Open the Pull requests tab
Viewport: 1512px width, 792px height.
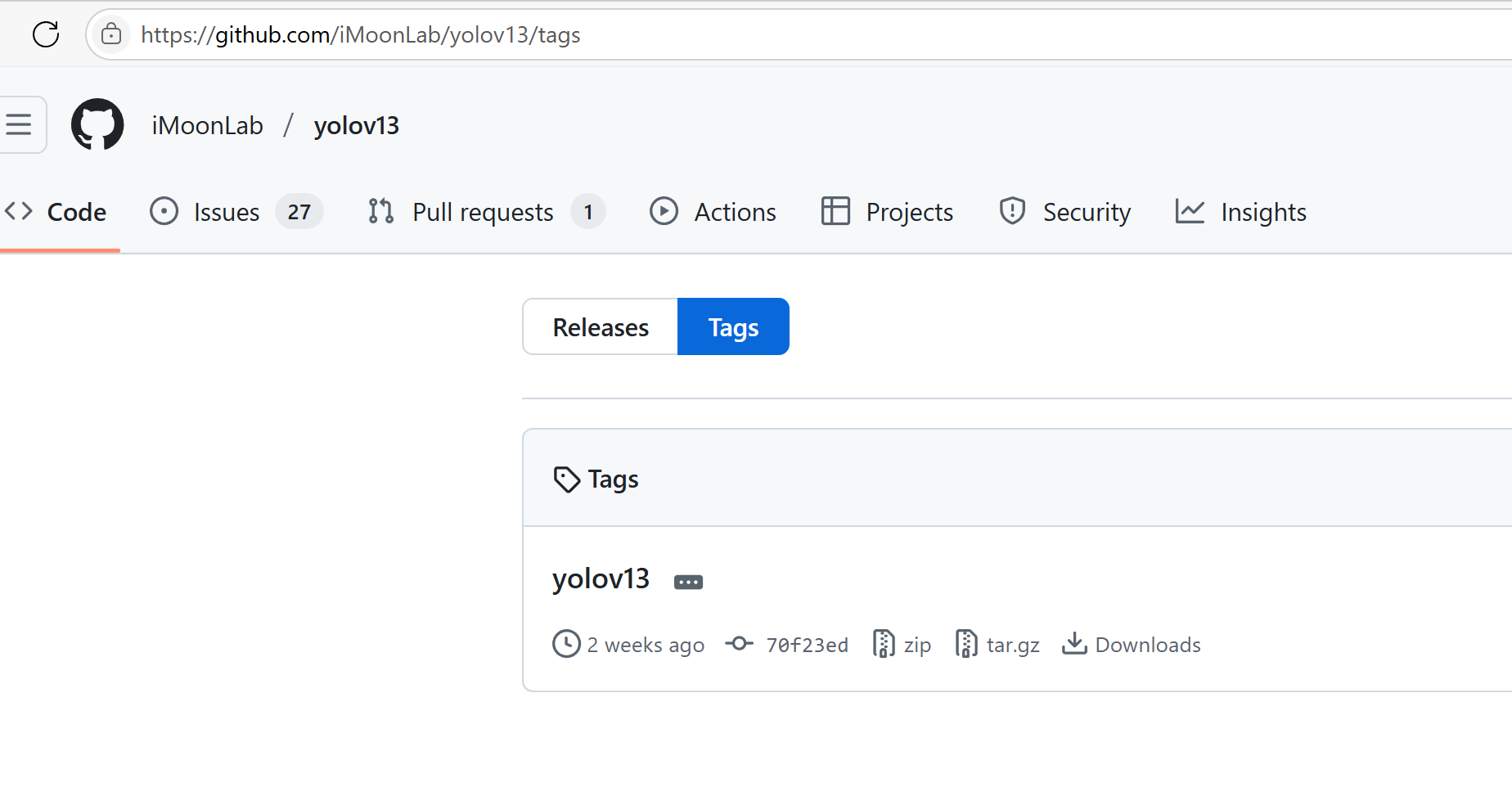coord(486,212)
